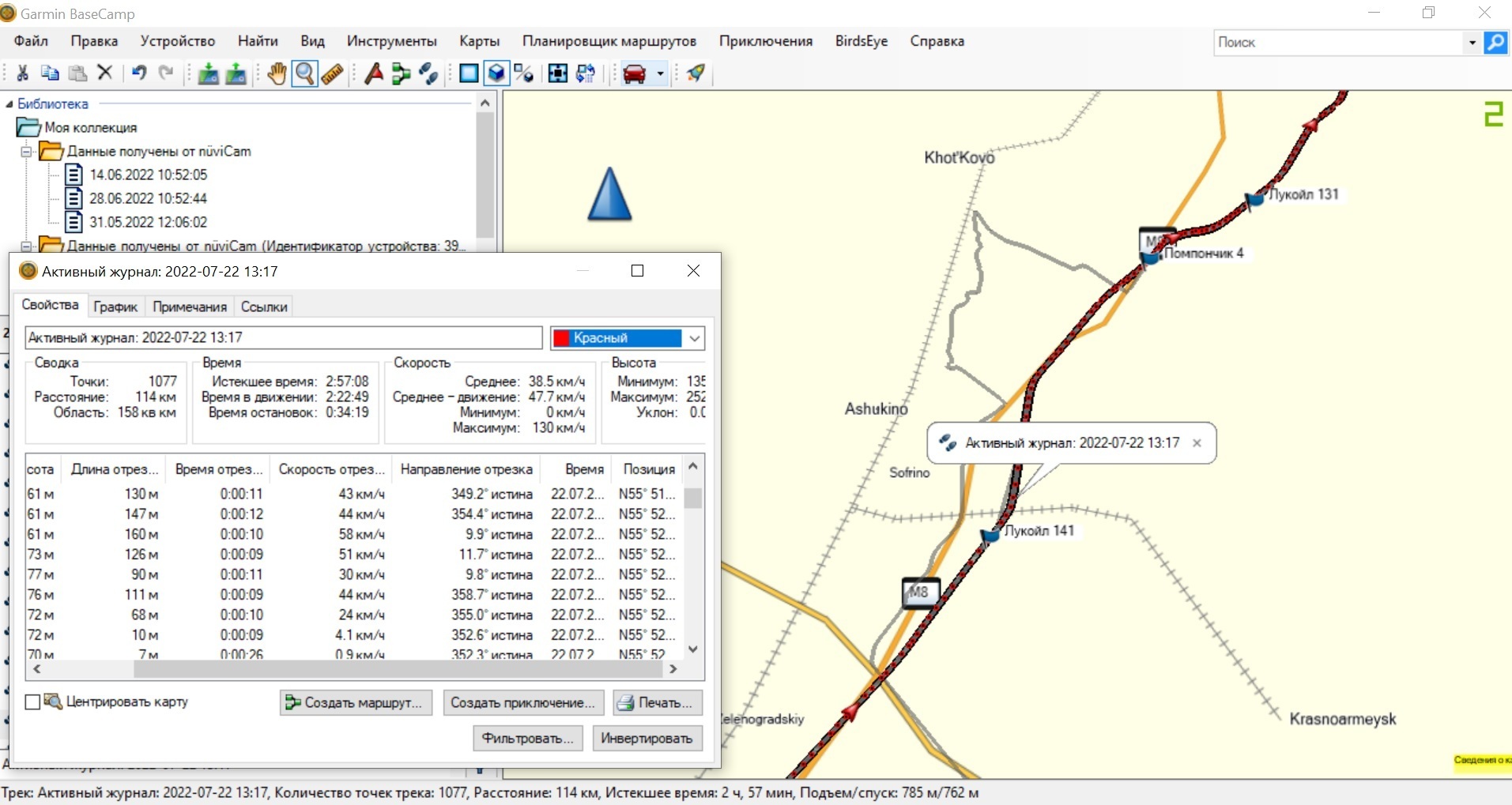This screenshot has width=1512, height=805.
Task: Open the Инструменты menu
Action: tap(391, 41)
